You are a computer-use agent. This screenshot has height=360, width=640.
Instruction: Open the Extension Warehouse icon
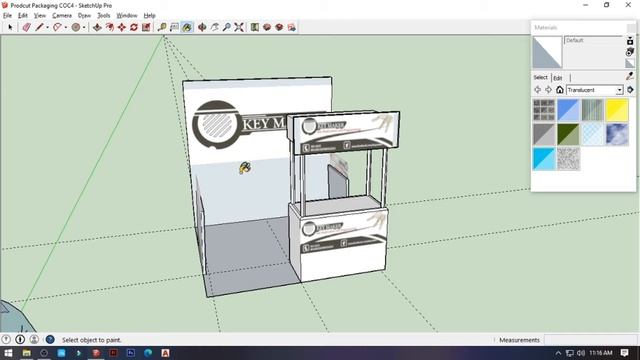279,27
